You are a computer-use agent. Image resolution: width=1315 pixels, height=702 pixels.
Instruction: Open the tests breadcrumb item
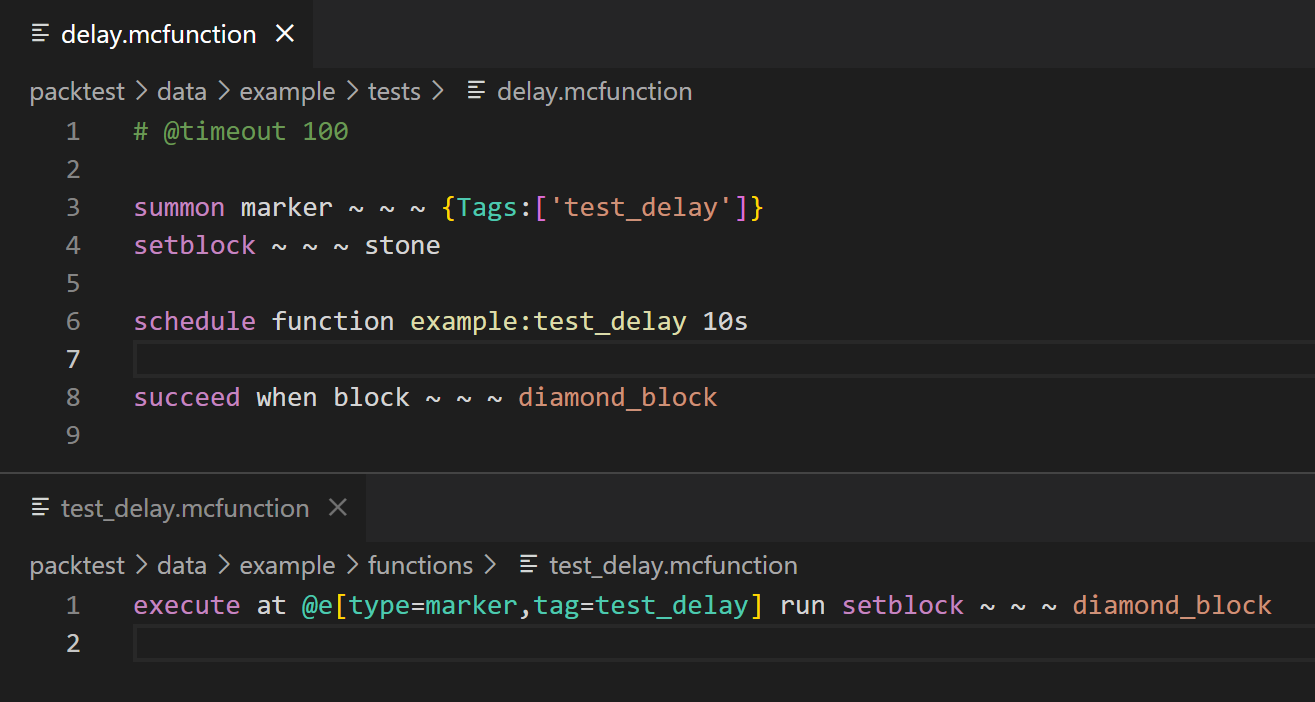pos(393,91)
